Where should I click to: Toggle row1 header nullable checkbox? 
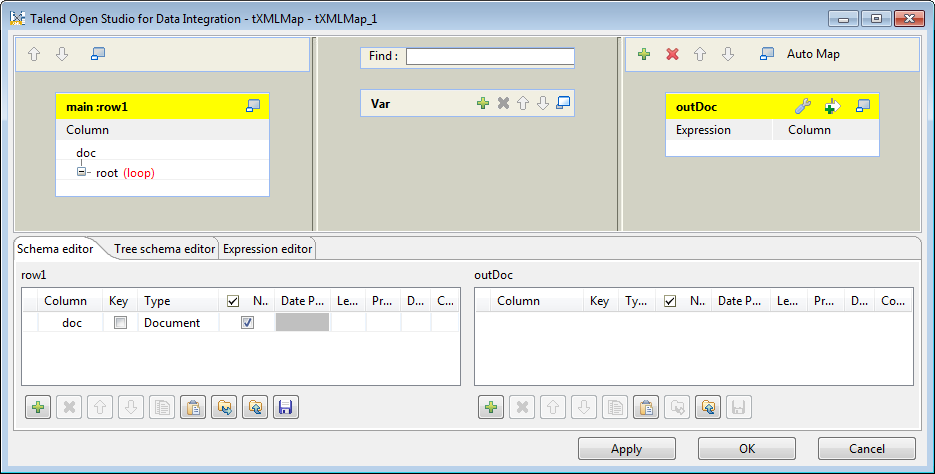tap(233, 301)
